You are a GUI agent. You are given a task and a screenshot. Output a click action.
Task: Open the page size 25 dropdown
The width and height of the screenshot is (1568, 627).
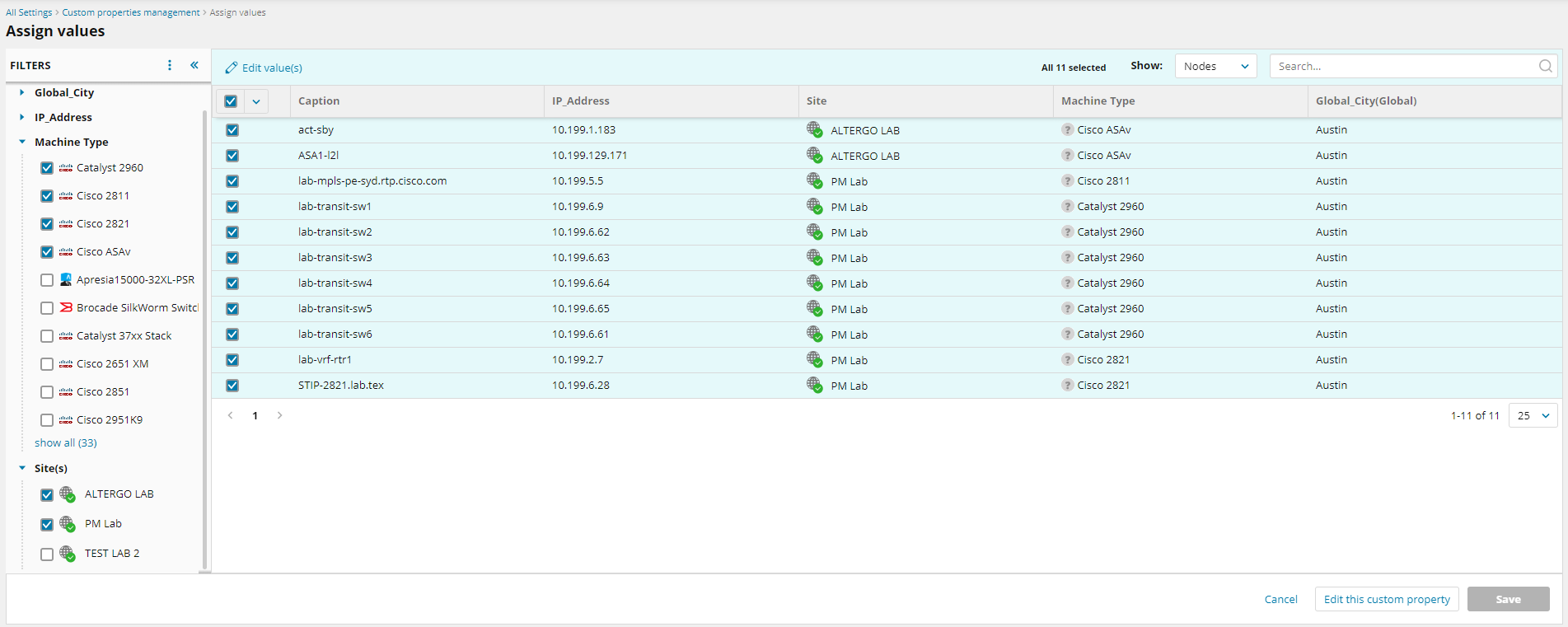pos(1533,415)
